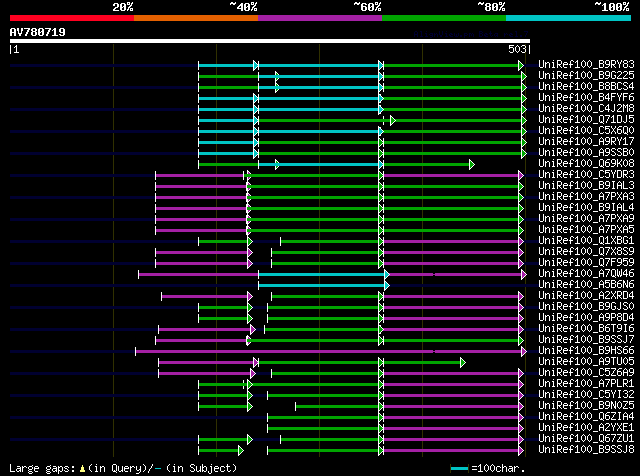Select subject label UniRef100_B9N0Z5

[586, 406]
